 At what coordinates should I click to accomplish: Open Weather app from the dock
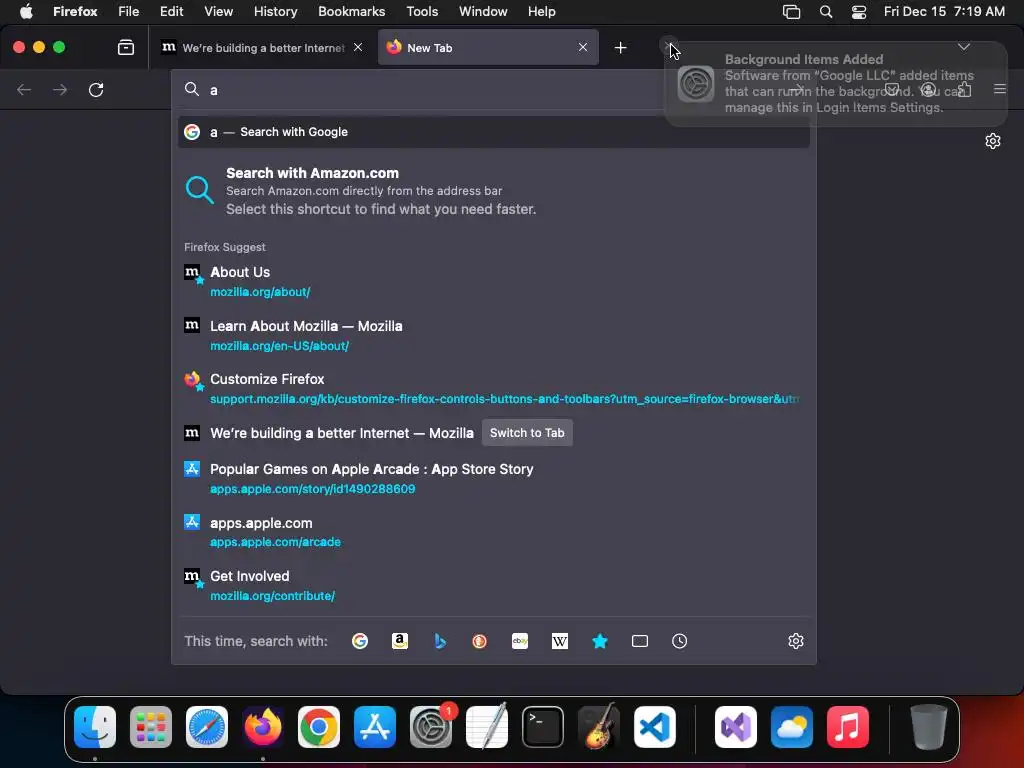[x=792, y=727]
